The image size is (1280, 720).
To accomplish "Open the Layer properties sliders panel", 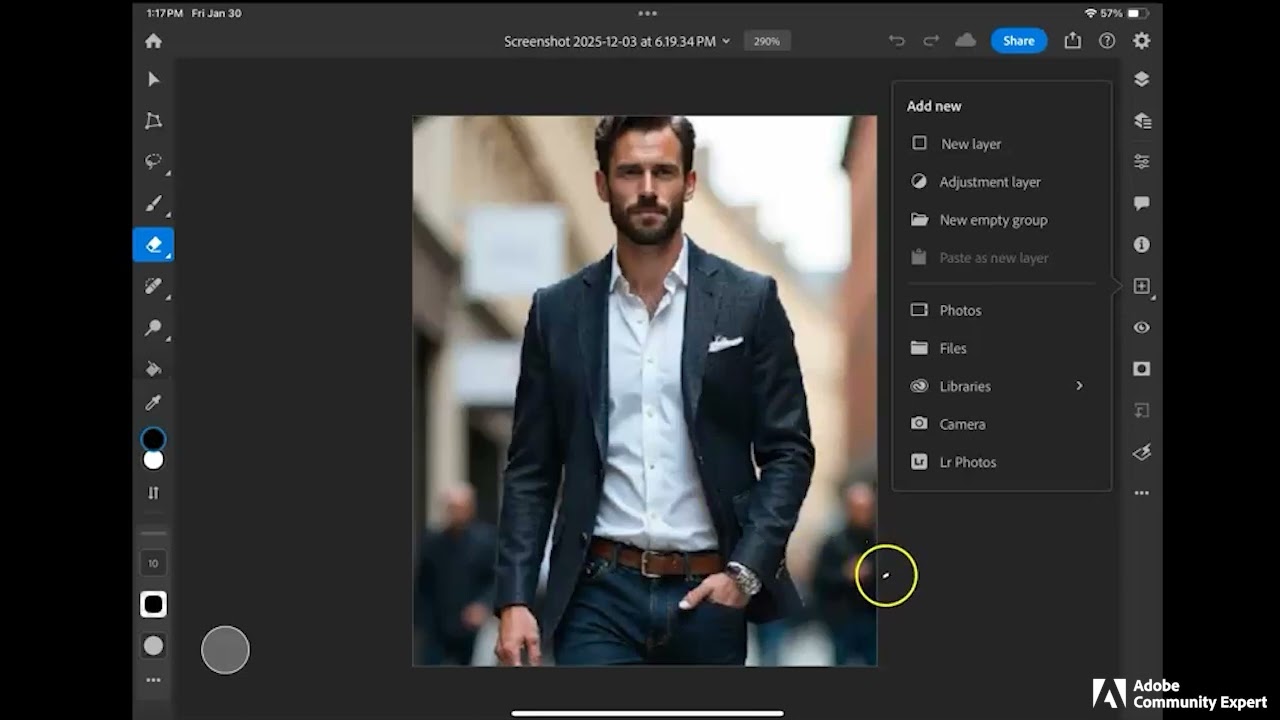I will [x=1142, y=162].
